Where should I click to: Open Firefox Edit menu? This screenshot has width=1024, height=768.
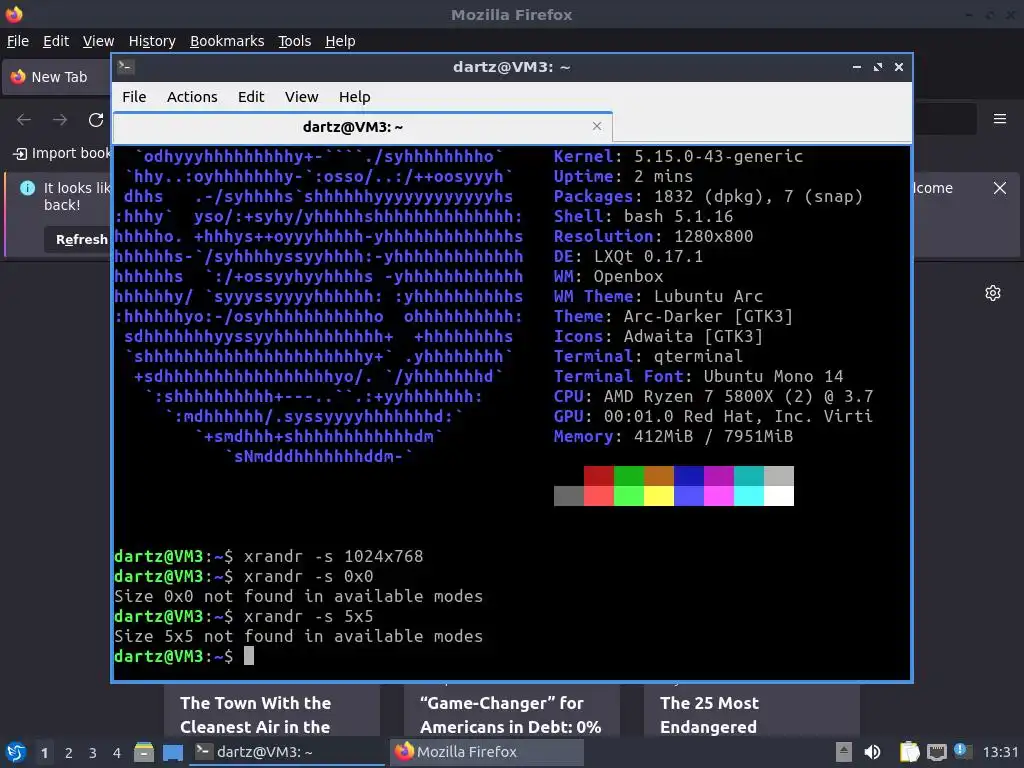point(56,41)
